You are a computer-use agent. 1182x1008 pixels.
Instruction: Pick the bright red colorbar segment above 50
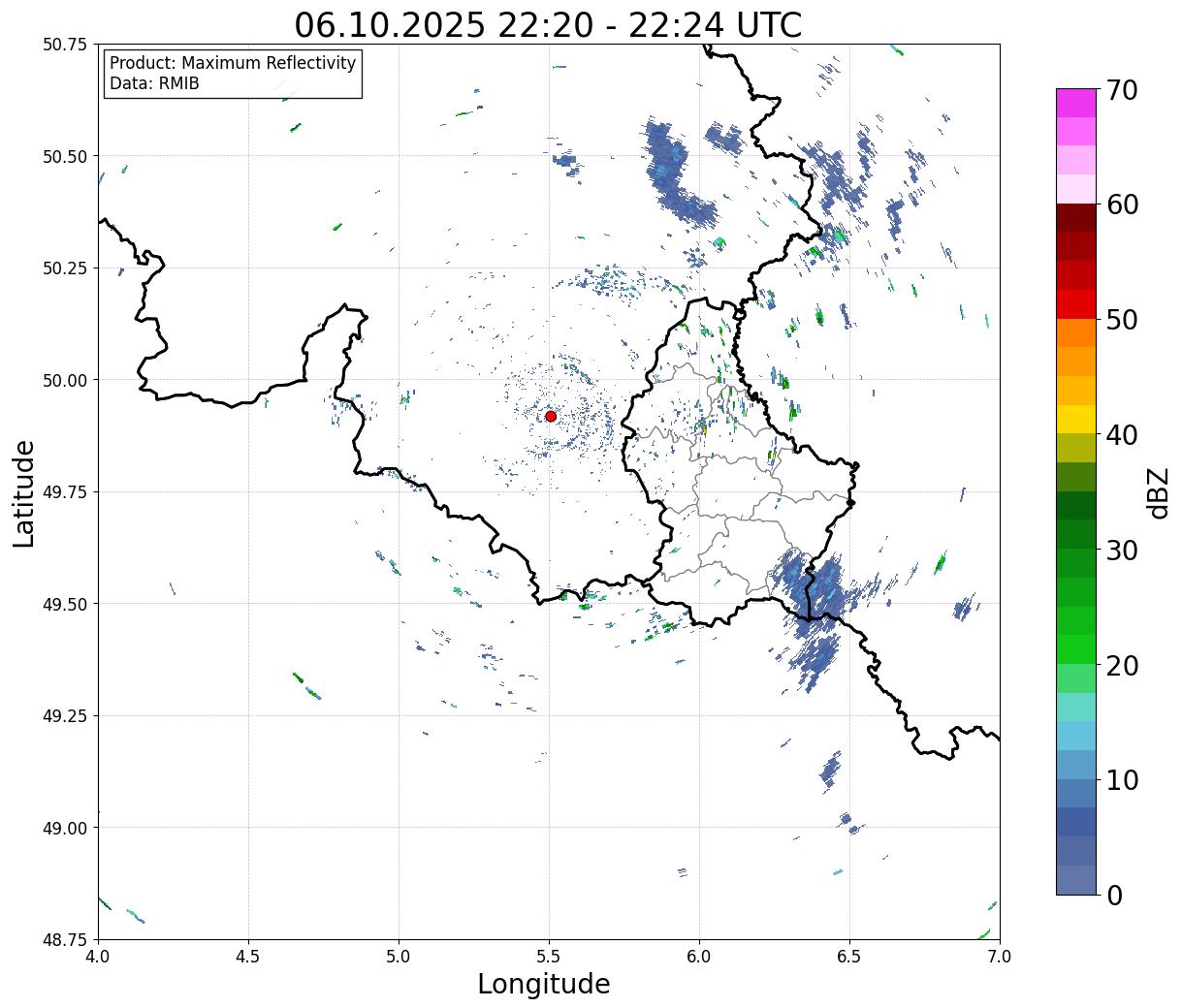click(1076, 304)
